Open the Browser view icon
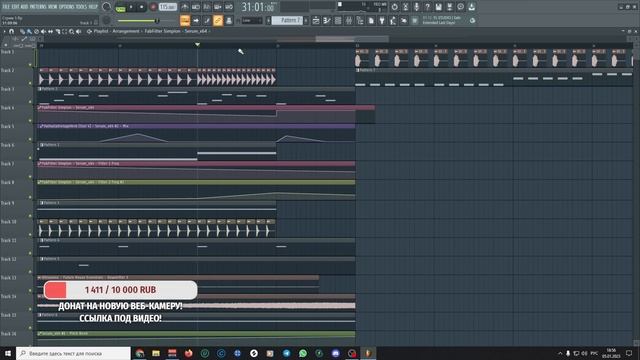 point(360,20)
